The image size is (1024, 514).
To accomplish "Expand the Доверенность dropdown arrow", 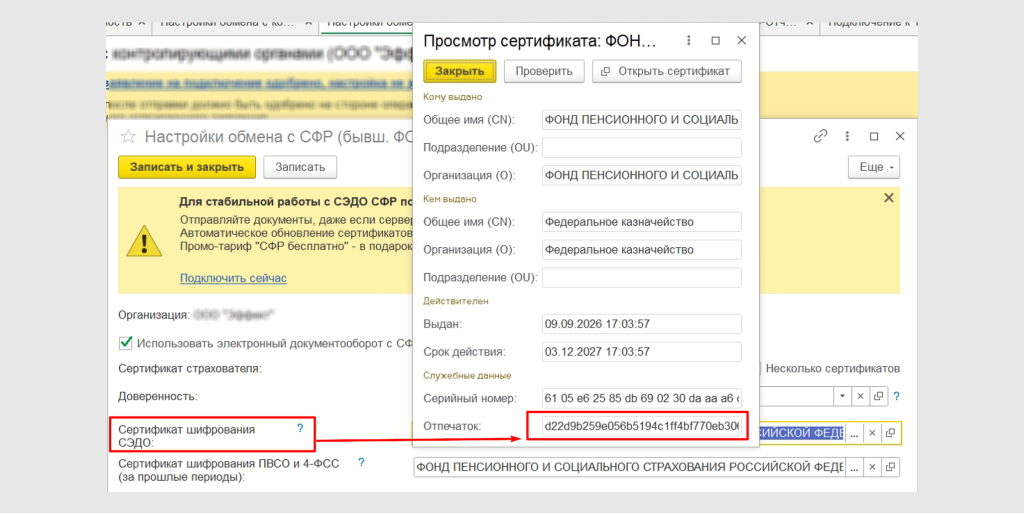I will (843, 396).
